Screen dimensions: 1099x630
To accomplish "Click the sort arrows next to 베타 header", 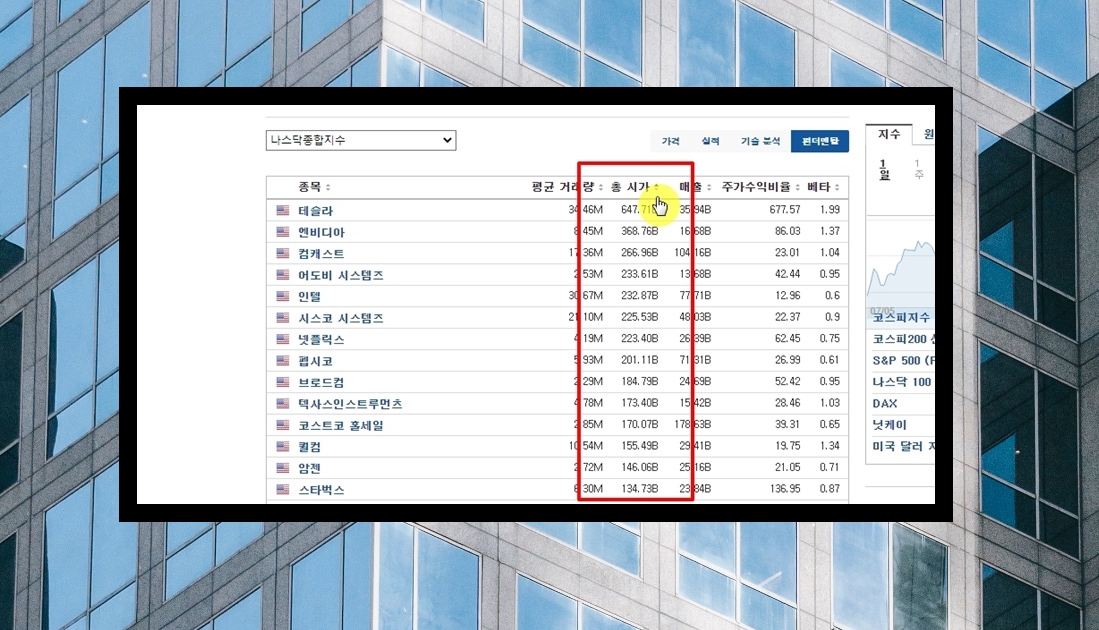I will tap(837, 187).
